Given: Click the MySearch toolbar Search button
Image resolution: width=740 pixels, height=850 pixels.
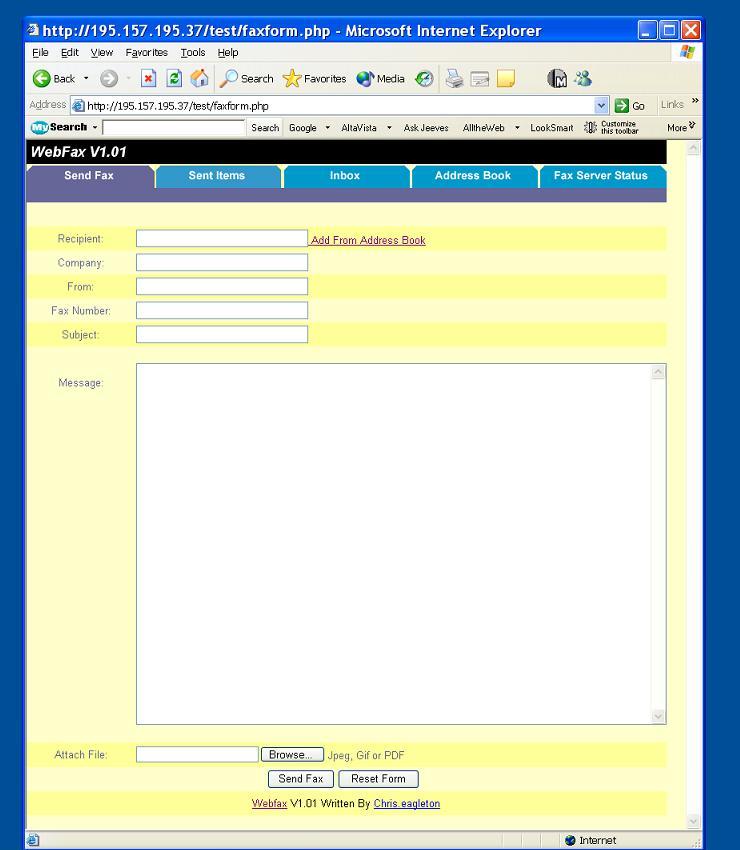Looking at the screenshot, I should 265,128.
